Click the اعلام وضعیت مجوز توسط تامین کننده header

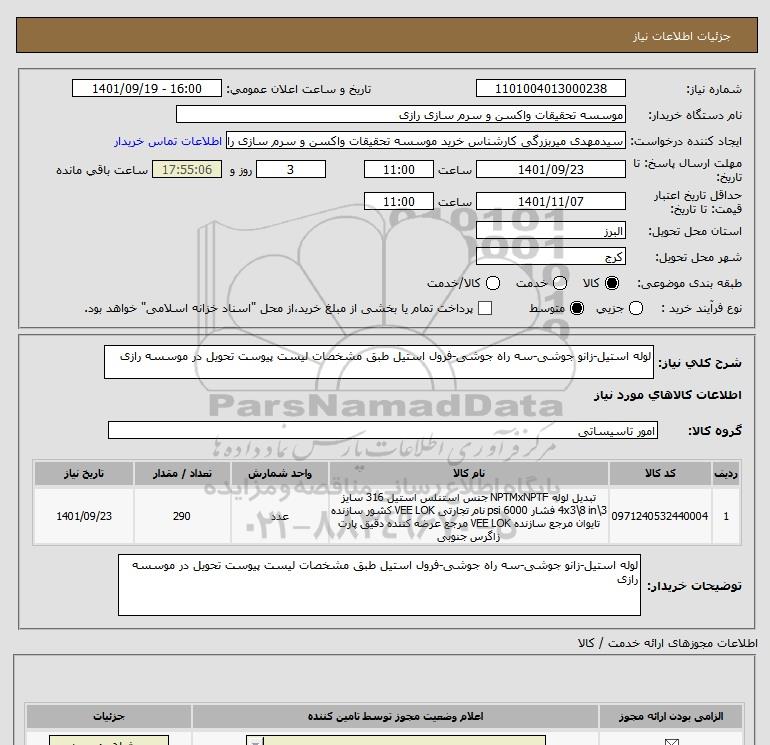[x=395, y=717]
